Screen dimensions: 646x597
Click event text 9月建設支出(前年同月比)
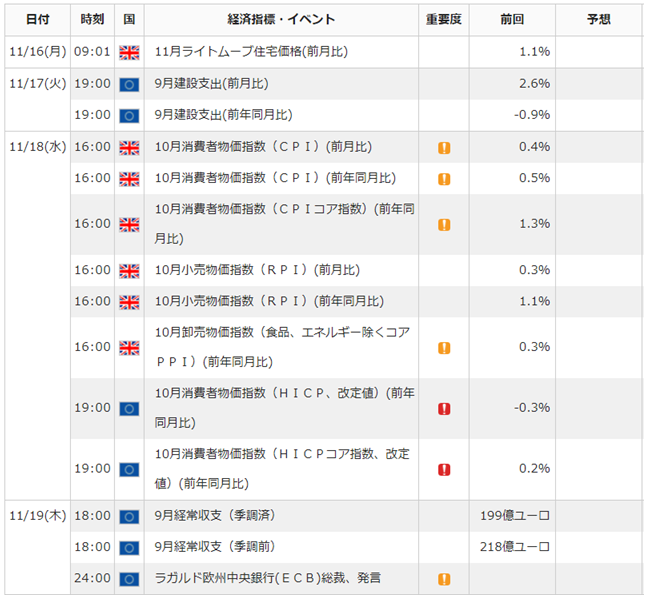click(223, 115)
